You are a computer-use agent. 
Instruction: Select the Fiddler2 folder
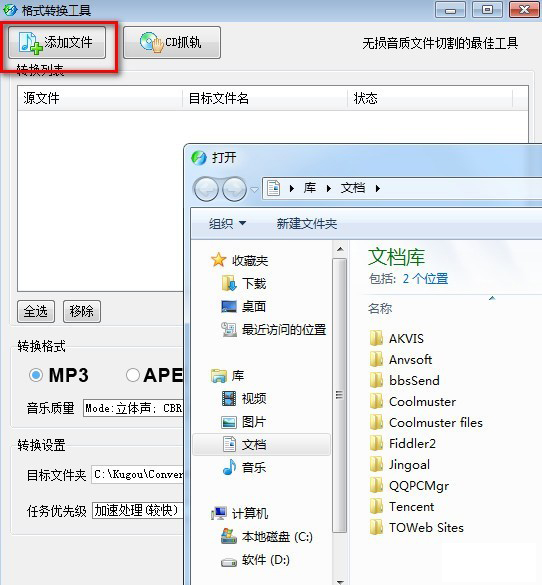coord(403,443)
